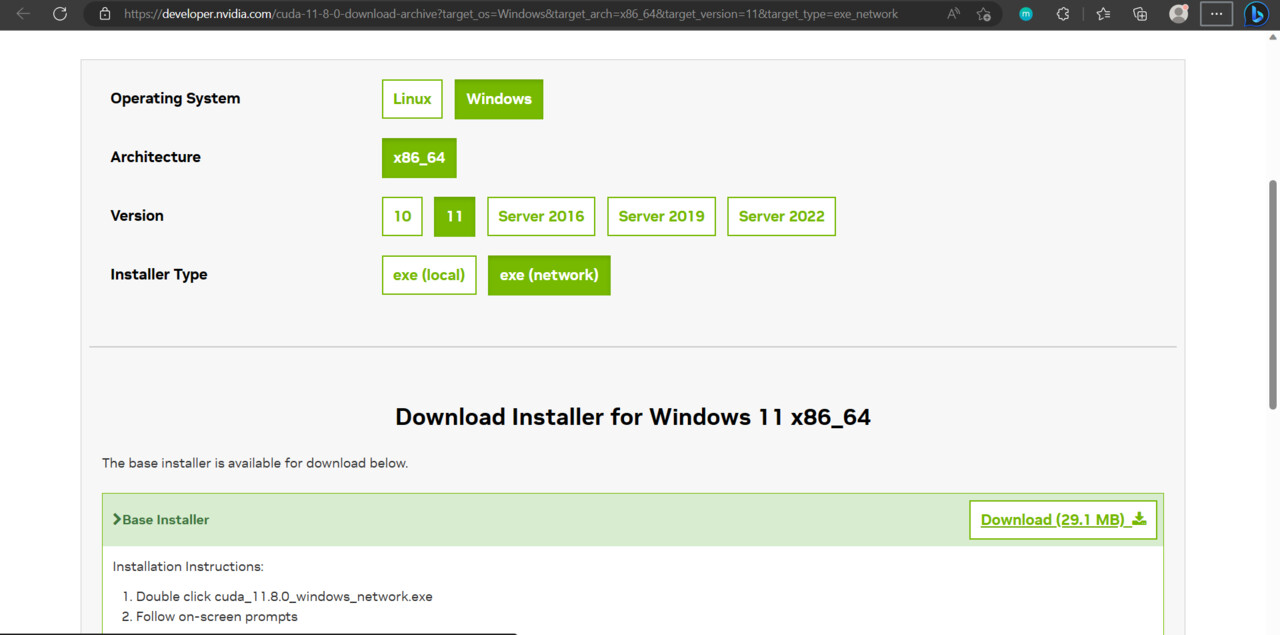Click the 'Operating System' label
Screen dimensions: 1280x635
(175, 98)
